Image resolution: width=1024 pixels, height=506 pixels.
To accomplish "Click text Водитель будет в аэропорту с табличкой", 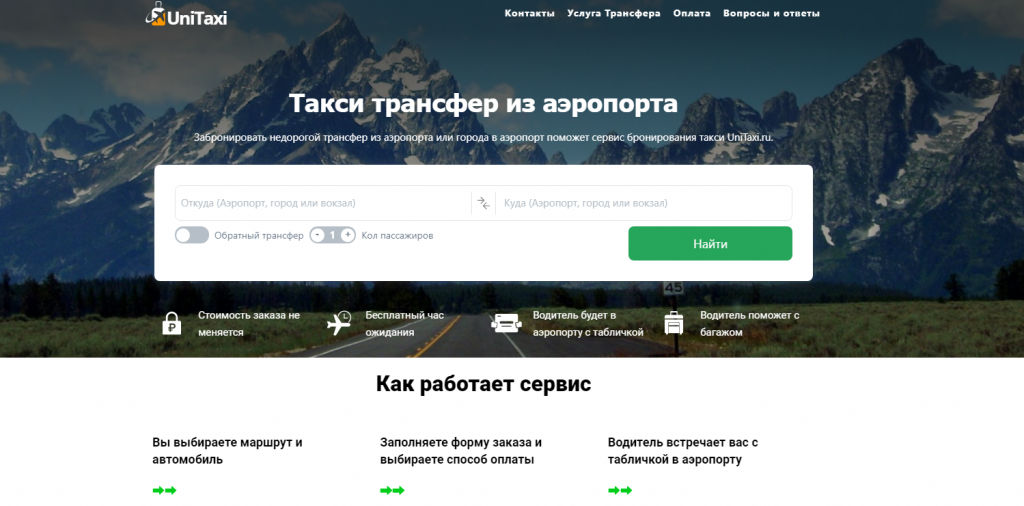I will (x=588, y=323).
